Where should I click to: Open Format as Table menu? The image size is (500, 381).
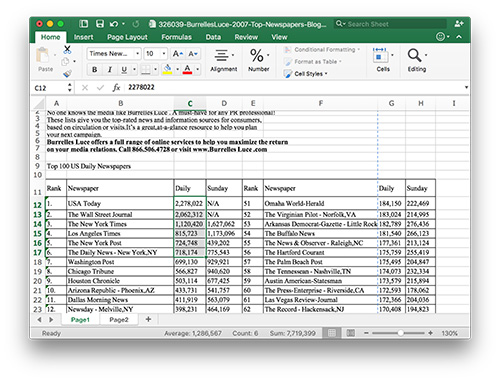point(313,62)
